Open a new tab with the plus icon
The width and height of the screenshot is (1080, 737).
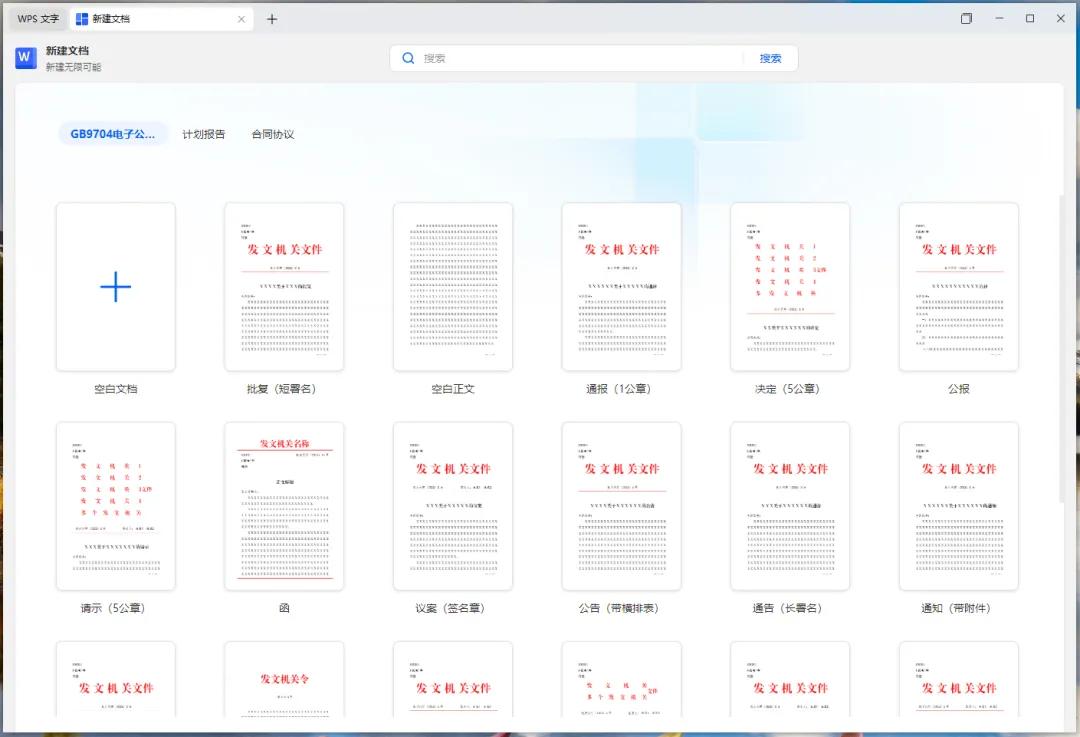[272, 19]
